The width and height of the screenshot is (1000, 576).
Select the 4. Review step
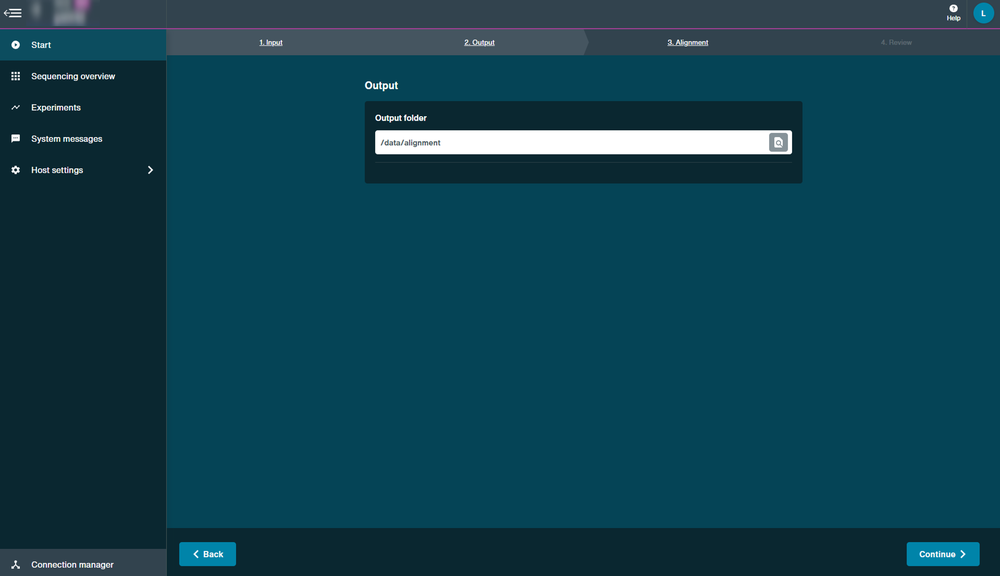point(896,42)
